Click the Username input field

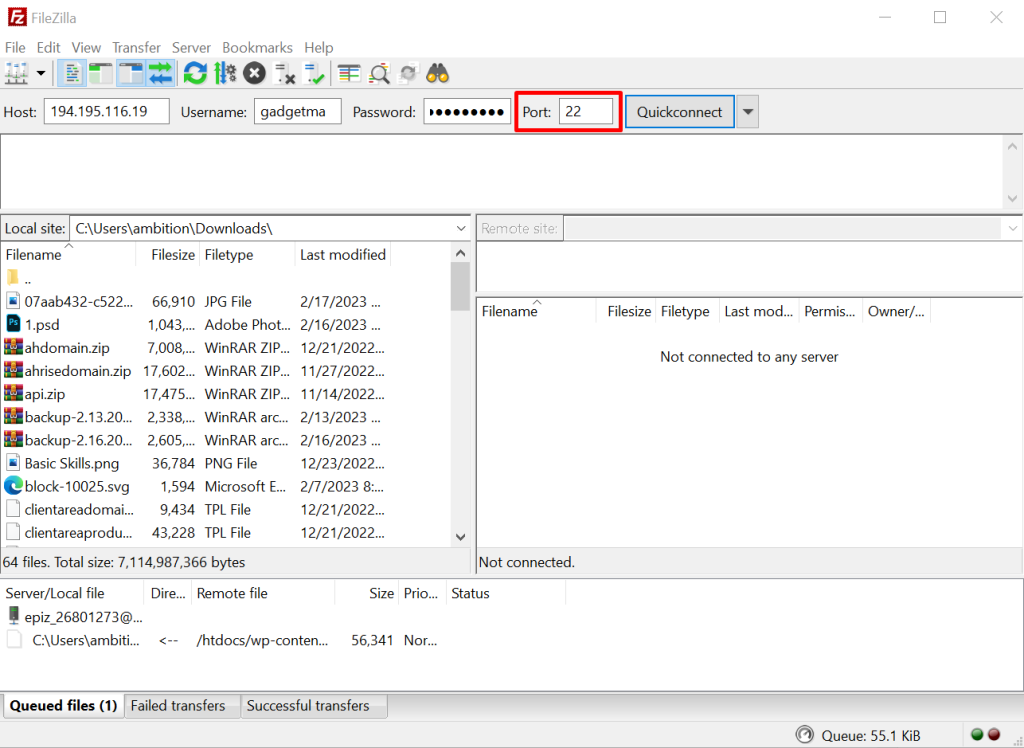[x=298, y=112]
